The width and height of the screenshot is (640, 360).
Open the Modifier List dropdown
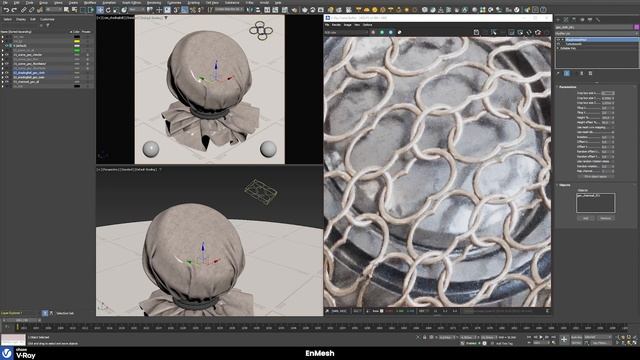596,33
